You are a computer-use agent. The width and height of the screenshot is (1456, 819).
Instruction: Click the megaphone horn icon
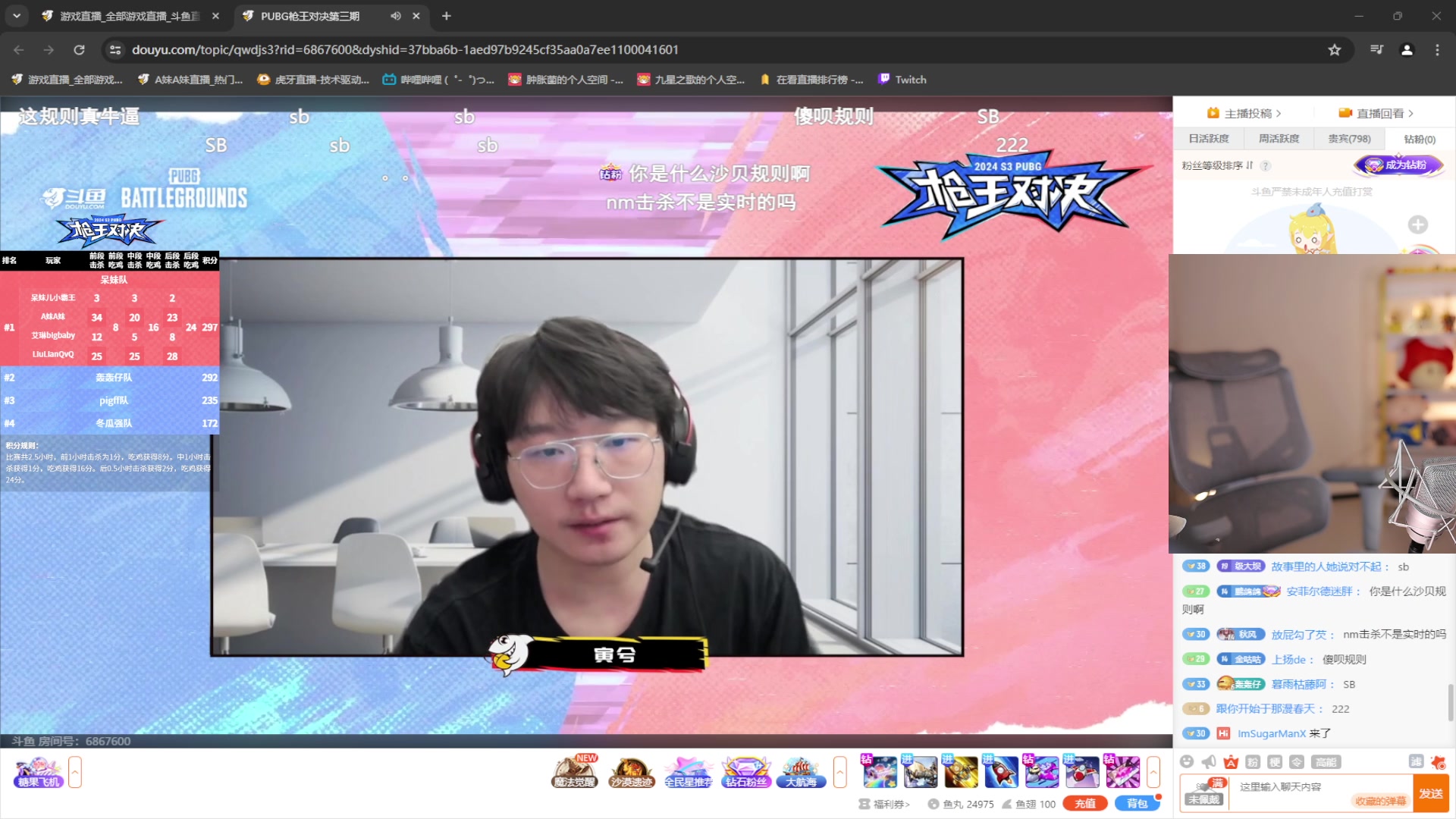[x=1209, y=761]
